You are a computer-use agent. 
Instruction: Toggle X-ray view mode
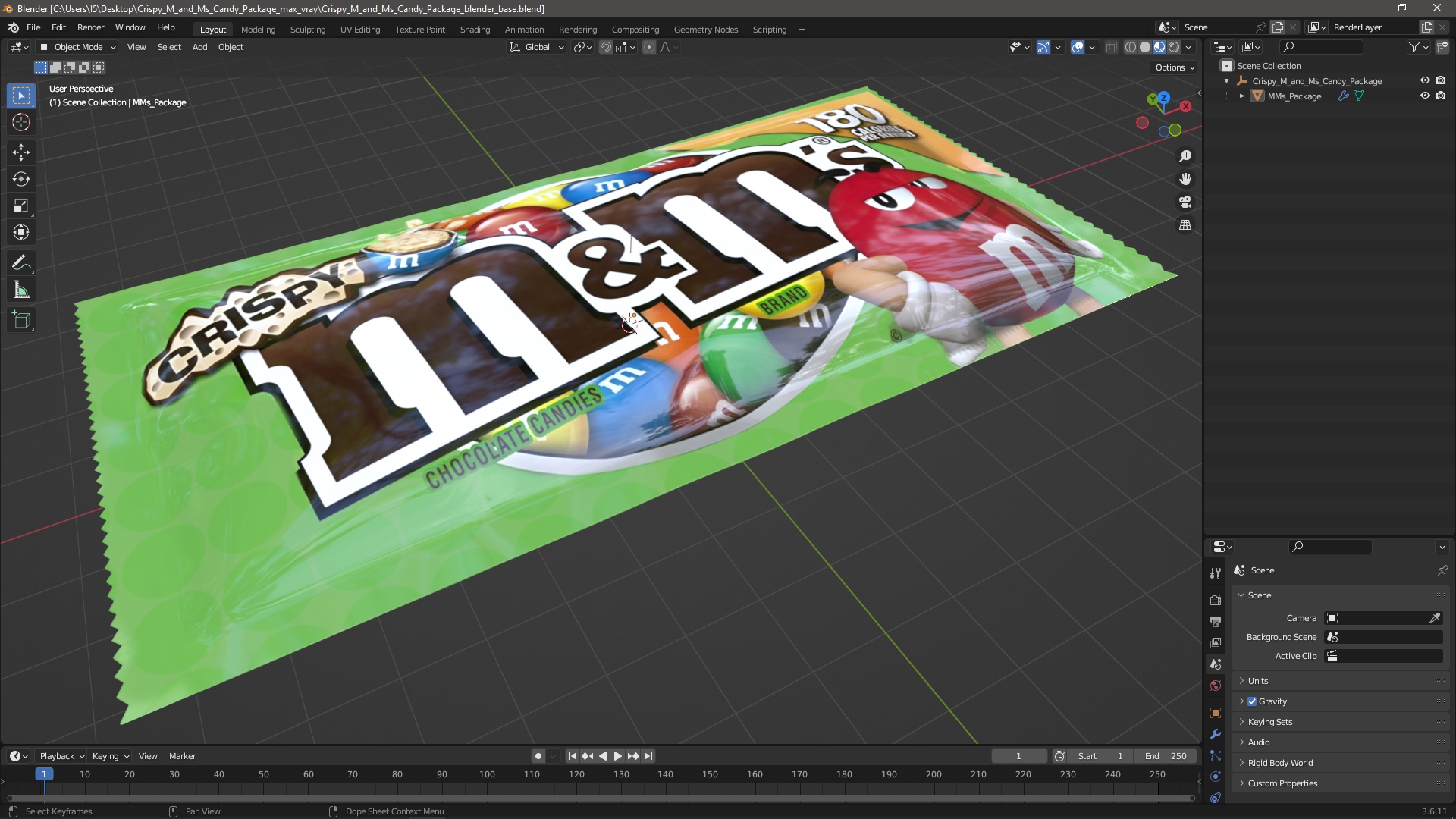click(1111, 47)
